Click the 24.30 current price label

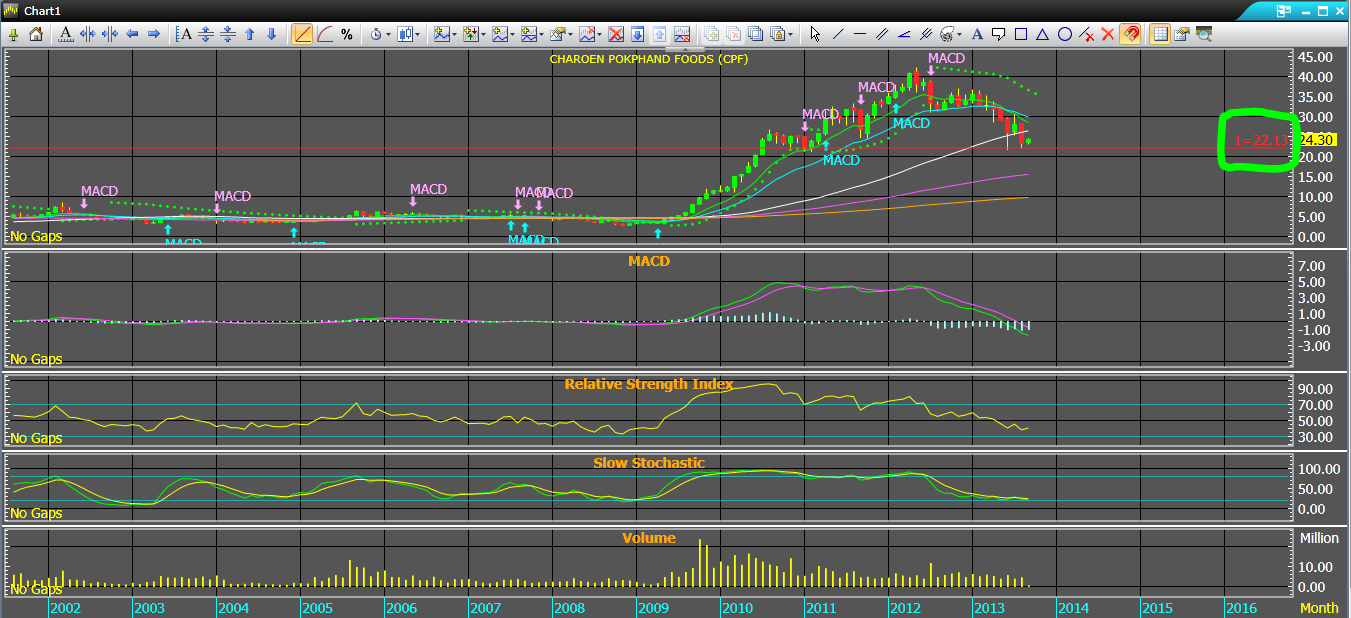click(1316, 140)
